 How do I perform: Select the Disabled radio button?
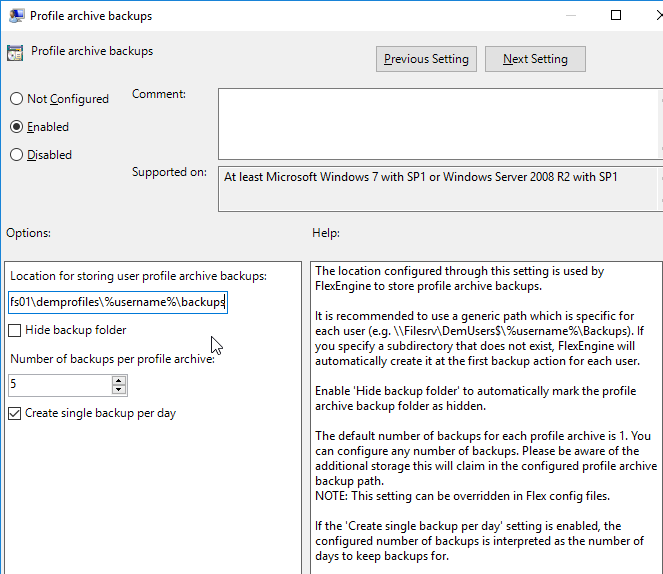(x=16, y=155)
